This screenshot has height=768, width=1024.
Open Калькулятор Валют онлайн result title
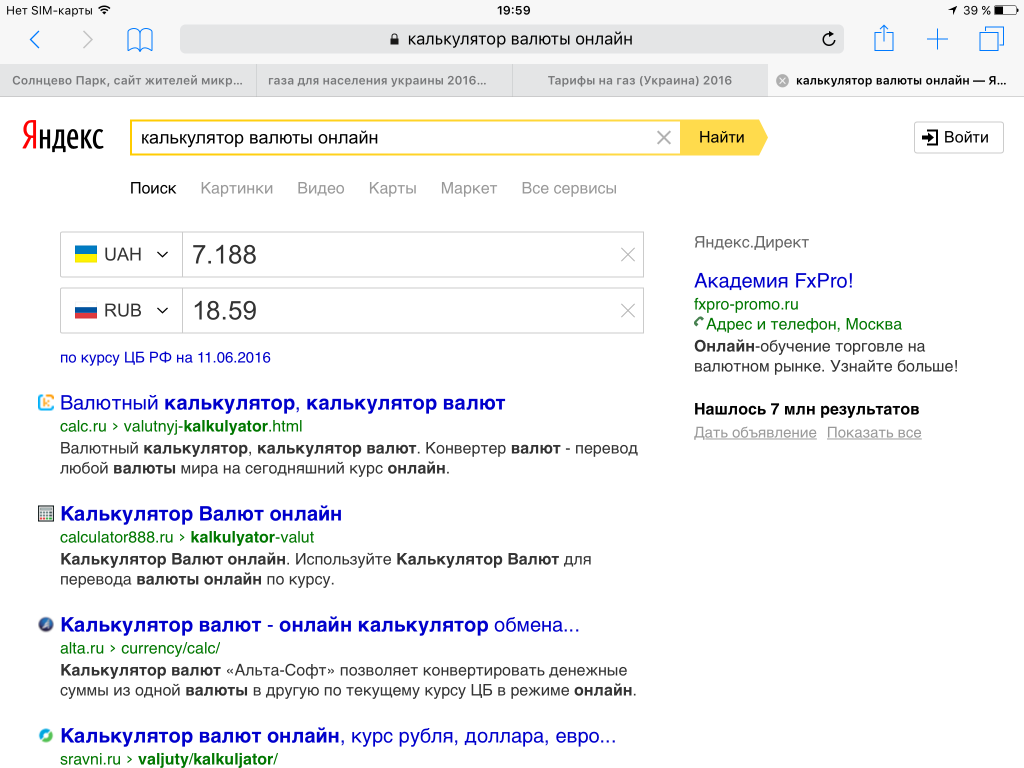201,515
